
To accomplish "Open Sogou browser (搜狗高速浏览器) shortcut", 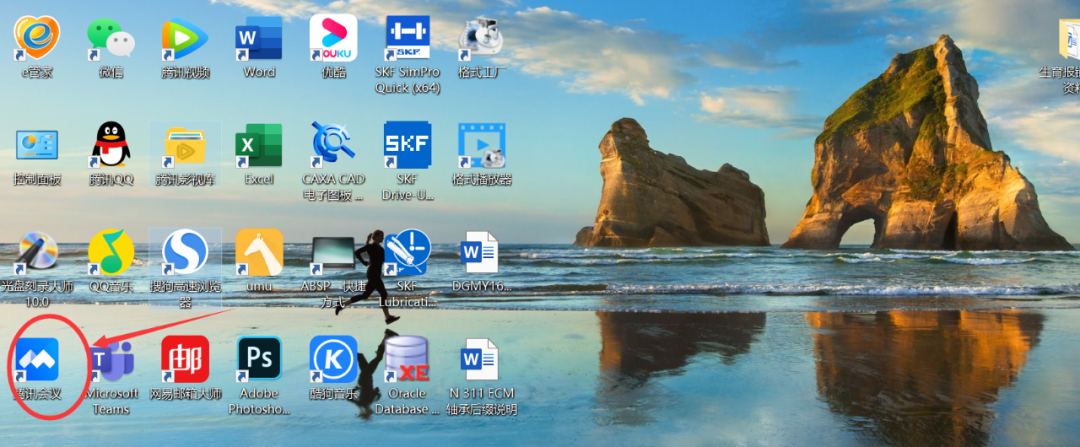I will 185,253.
